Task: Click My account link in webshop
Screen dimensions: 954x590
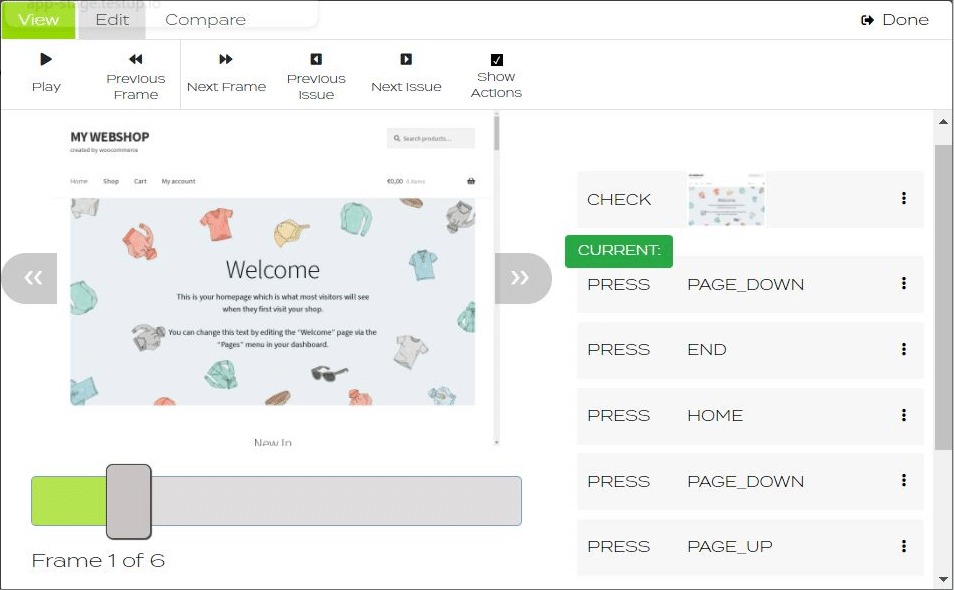Action: tap(178, 181)
